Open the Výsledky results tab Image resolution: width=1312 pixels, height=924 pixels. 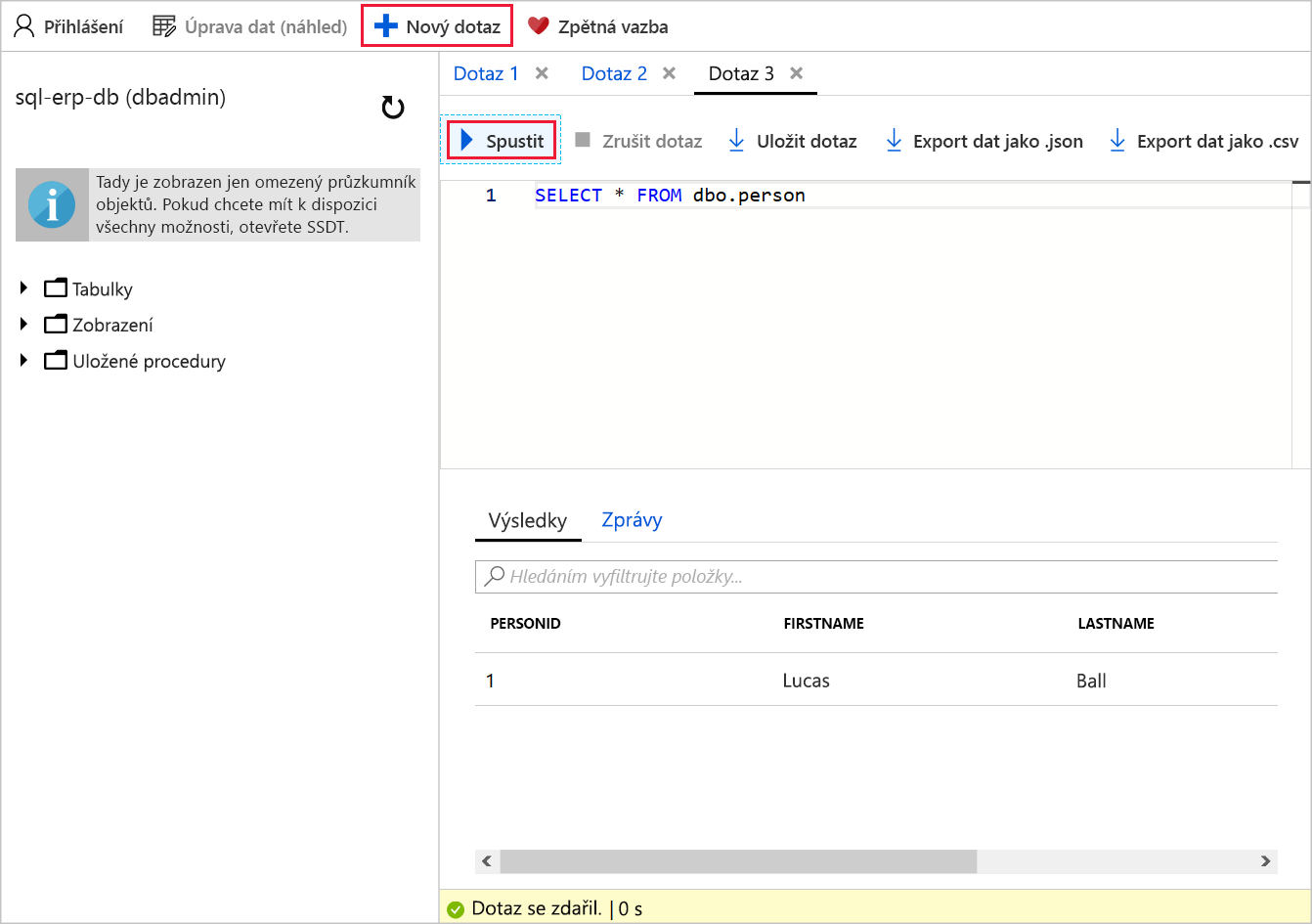click(528, 520)
